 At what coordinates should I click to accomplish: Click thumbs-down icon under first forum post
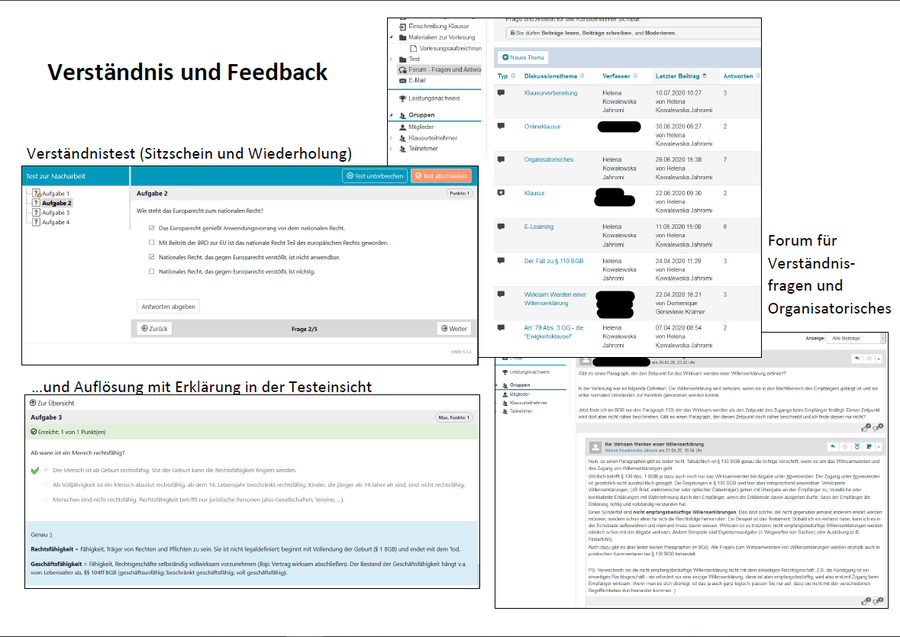click(878, 428)
